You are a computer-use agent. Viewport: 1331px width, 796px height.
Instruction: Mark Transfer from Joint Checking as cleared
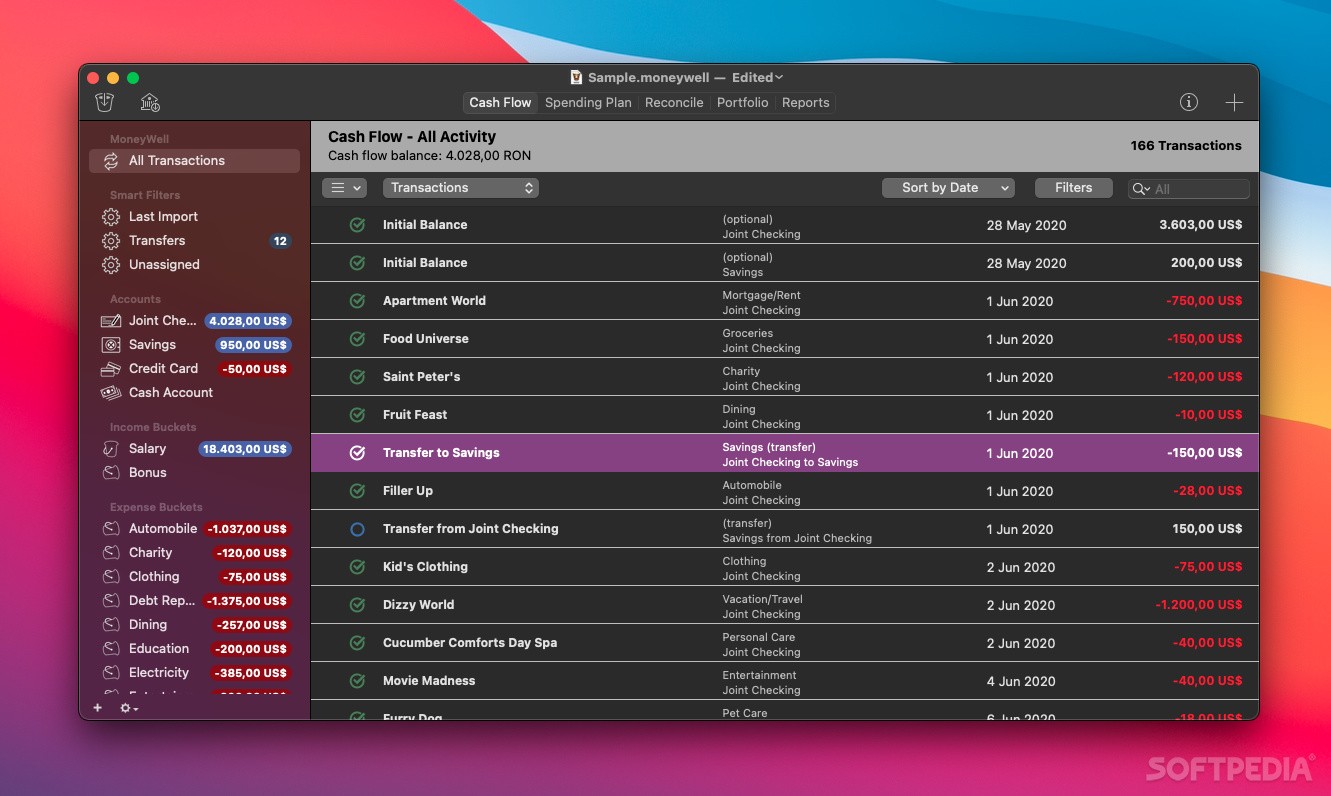coord(357,529)
